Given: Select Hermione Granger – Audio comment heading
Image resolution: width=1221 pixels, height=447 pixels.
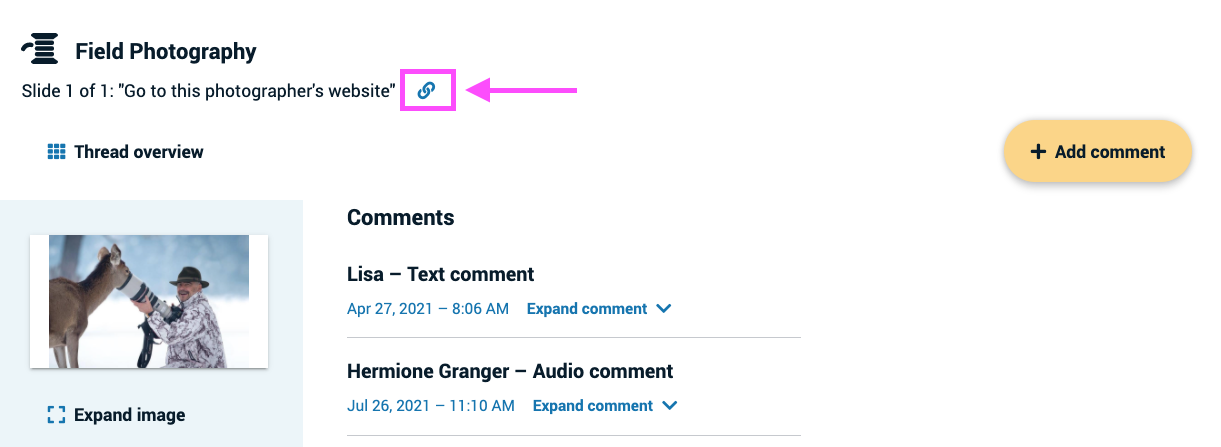Looking at the screenshot, I should click(x=510, y=371).
